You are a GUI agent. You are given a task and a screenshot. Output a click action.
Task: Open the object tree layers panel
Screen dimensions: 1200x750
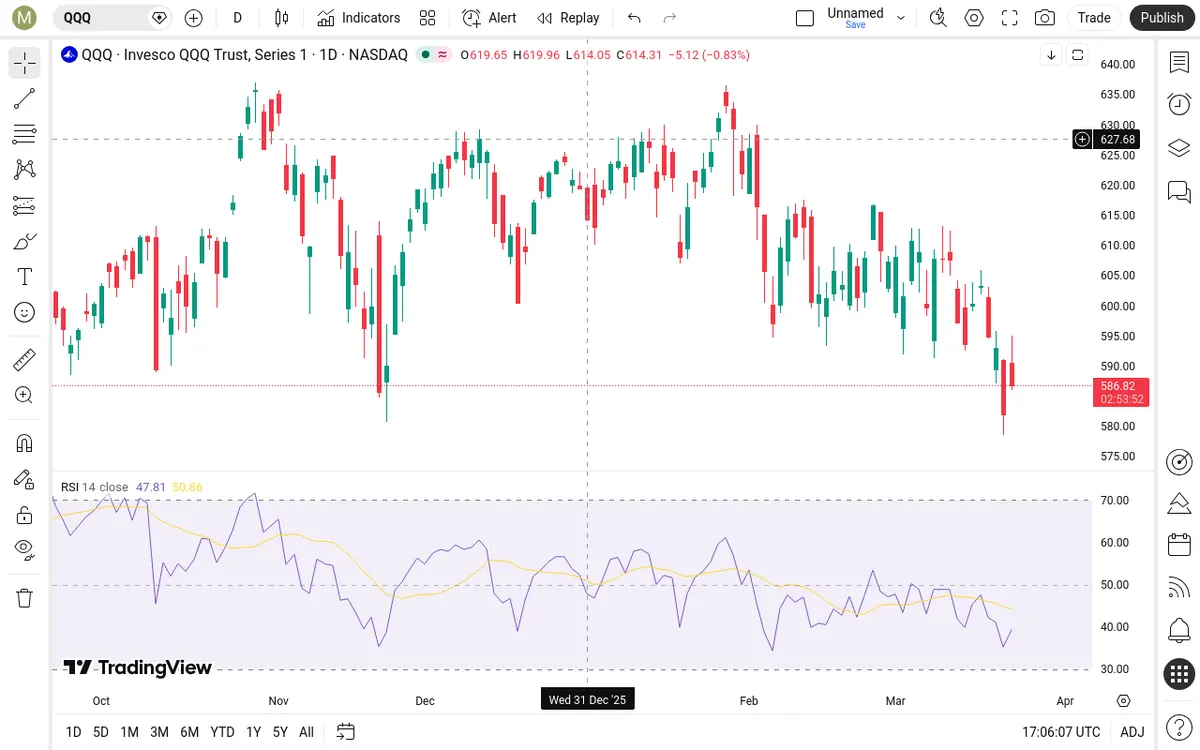click(x=1179, y=148)
